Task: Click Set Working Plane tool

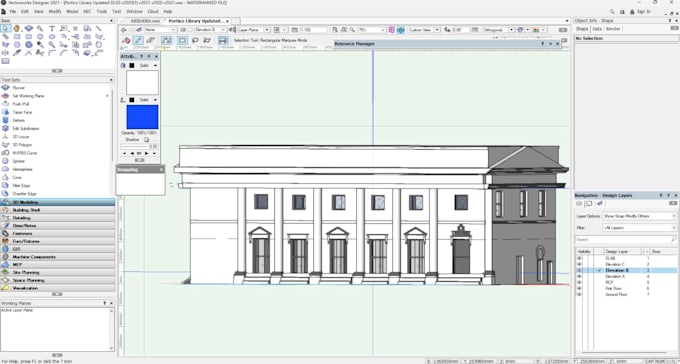Action: [x=28, y=96]
